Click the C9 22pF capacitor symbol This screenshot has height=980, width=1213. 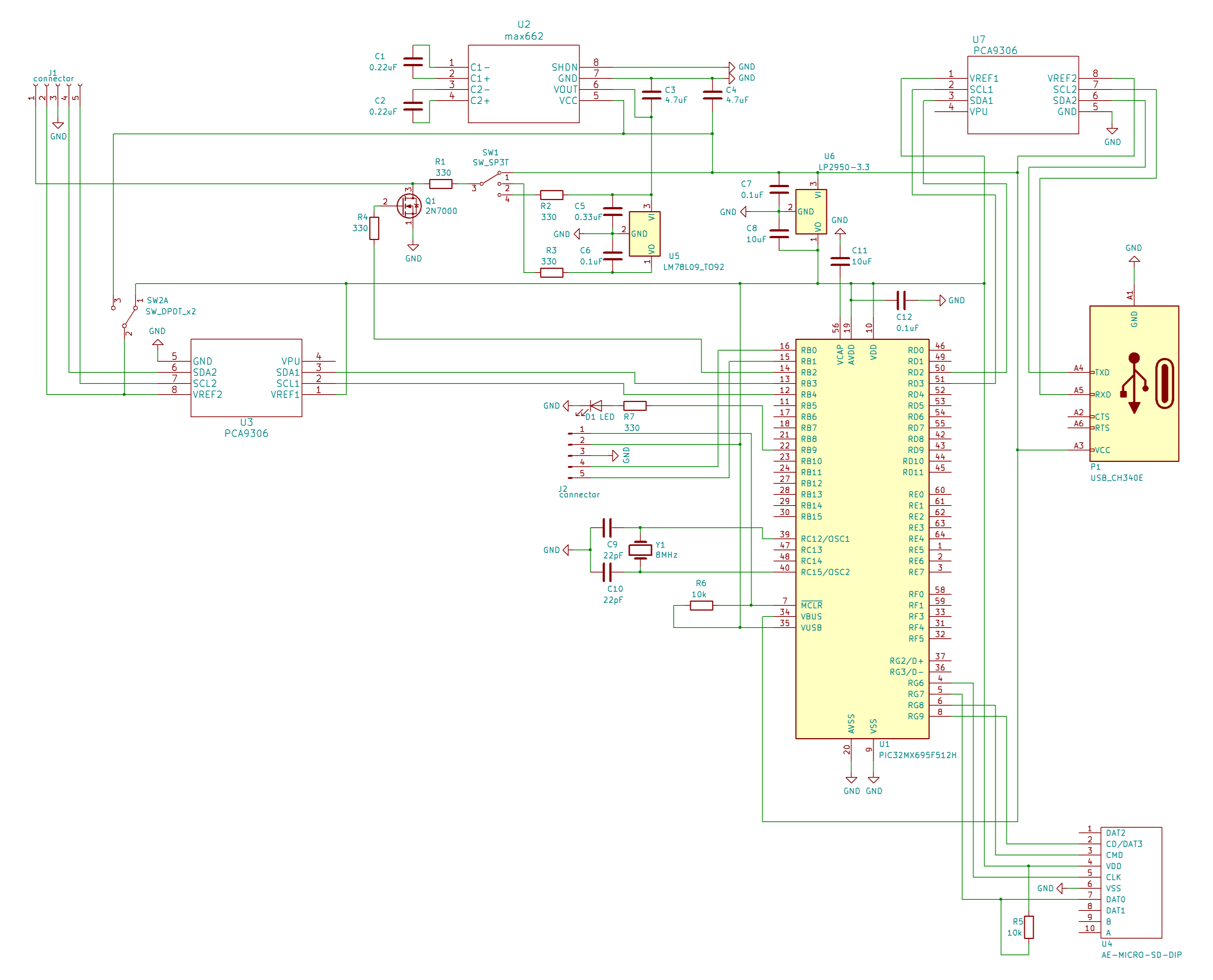[607, 528]
